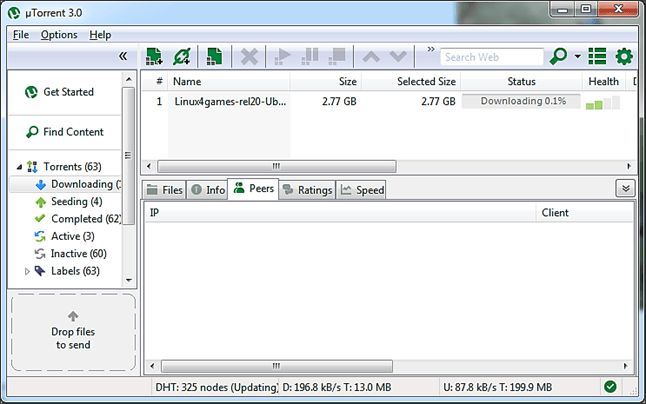
Task: Collapse the Torrents tree arrow
Action: click(19, 167)
